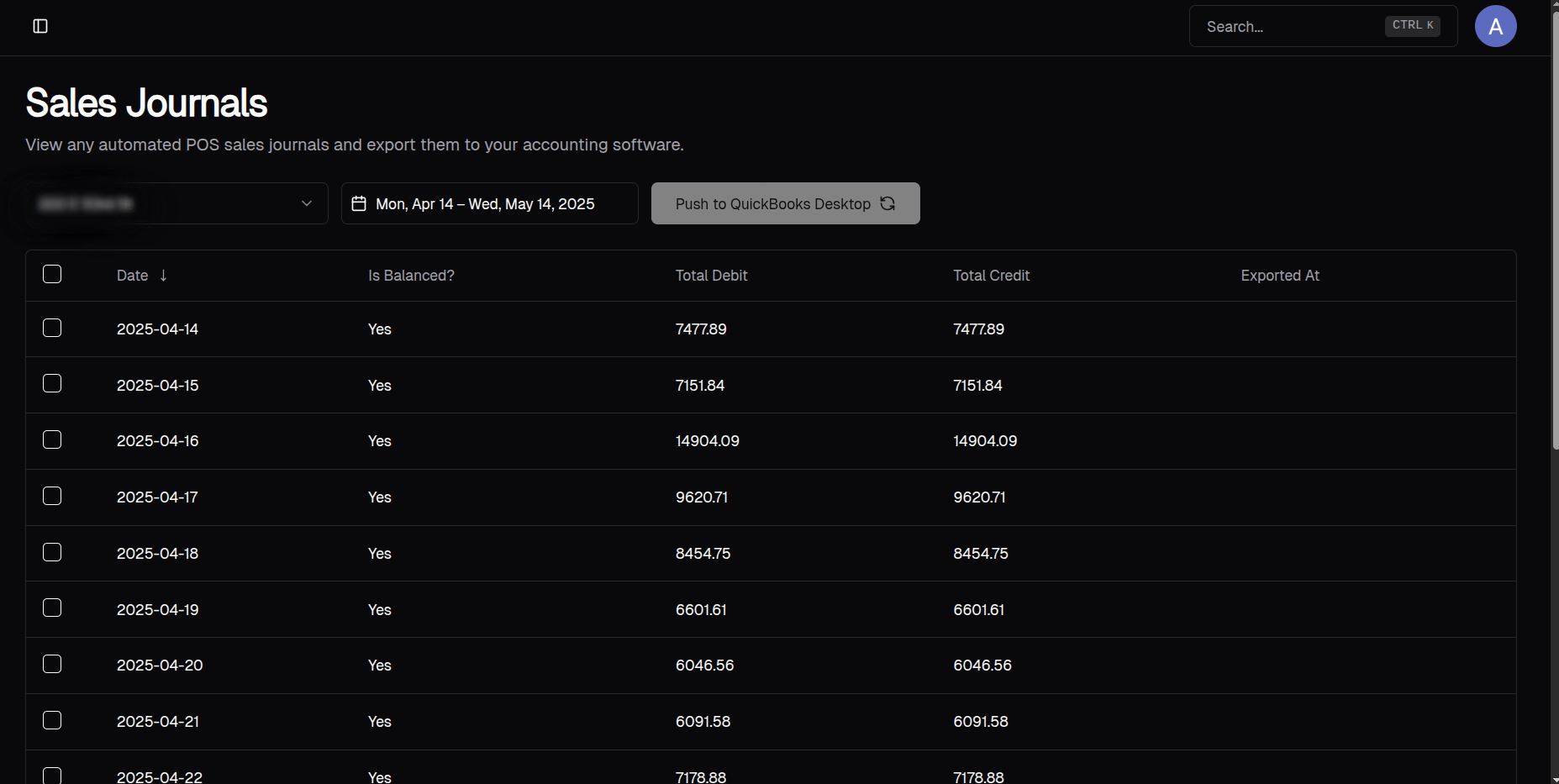The image size is (1559, 784).
Task: Mark the 2025-04-15 row checkbox
Action: (x=52, y=383)
